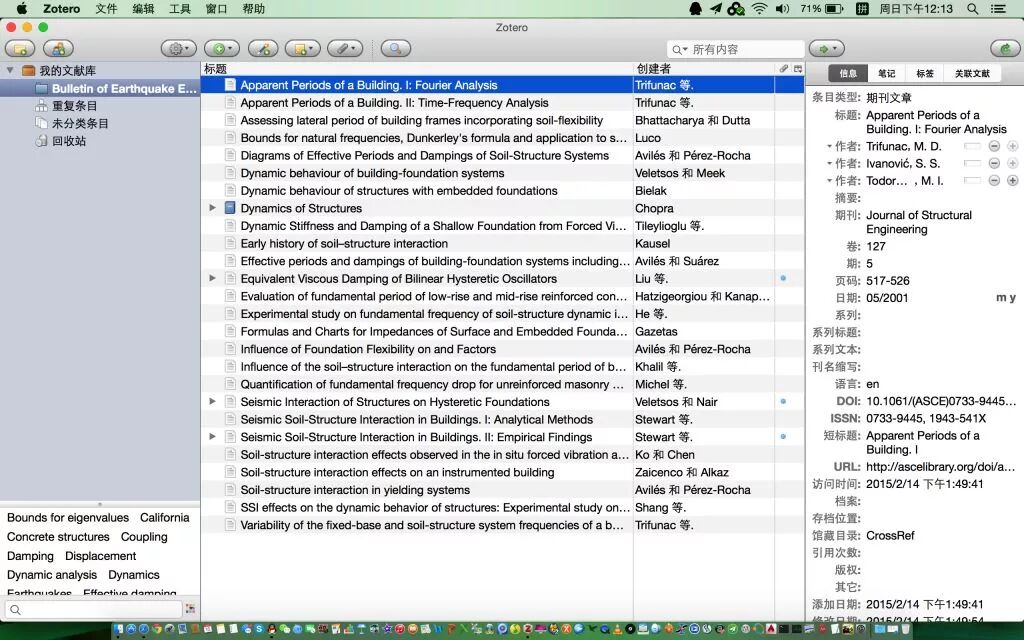Toggle name field mode for Todor… author
The height and width of the screenshot is (640, 1024).
[x=972, y=180]
